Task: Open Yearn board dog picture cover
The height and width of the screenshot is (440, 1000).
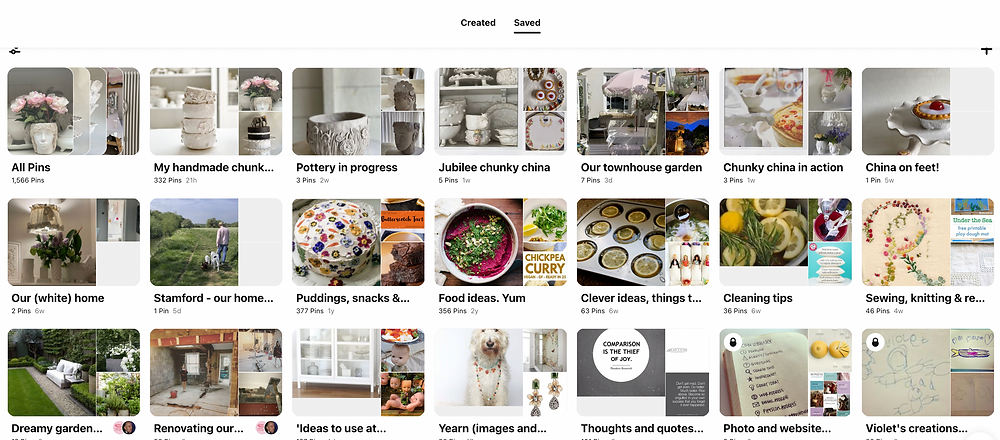Action: pos(478,372)
